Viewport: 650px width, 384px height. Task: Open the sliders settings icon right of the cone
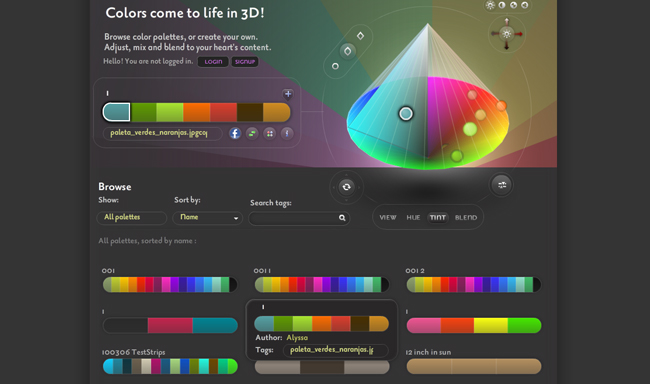pos(502,185)
